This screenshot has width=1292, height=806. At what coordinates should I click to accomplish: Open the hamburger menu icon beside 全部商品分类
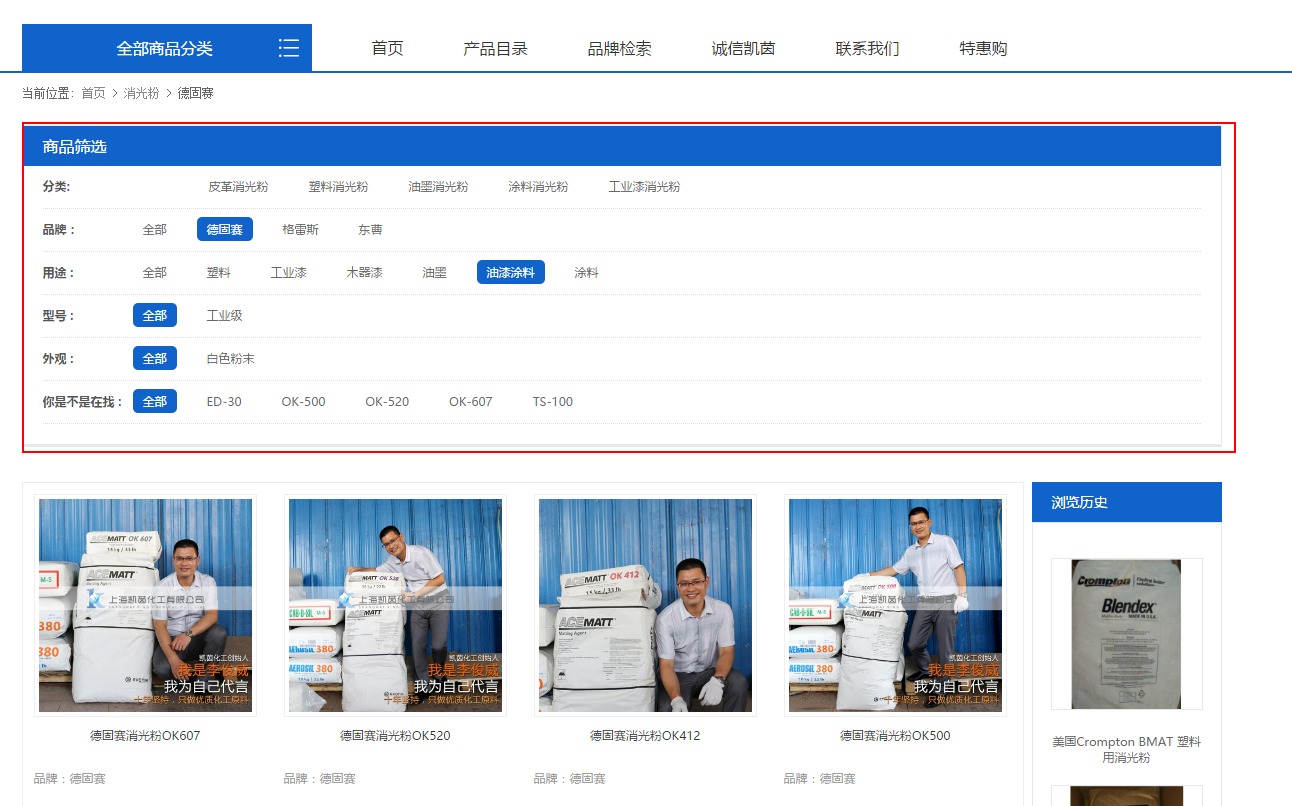click(x=289, y=48)
